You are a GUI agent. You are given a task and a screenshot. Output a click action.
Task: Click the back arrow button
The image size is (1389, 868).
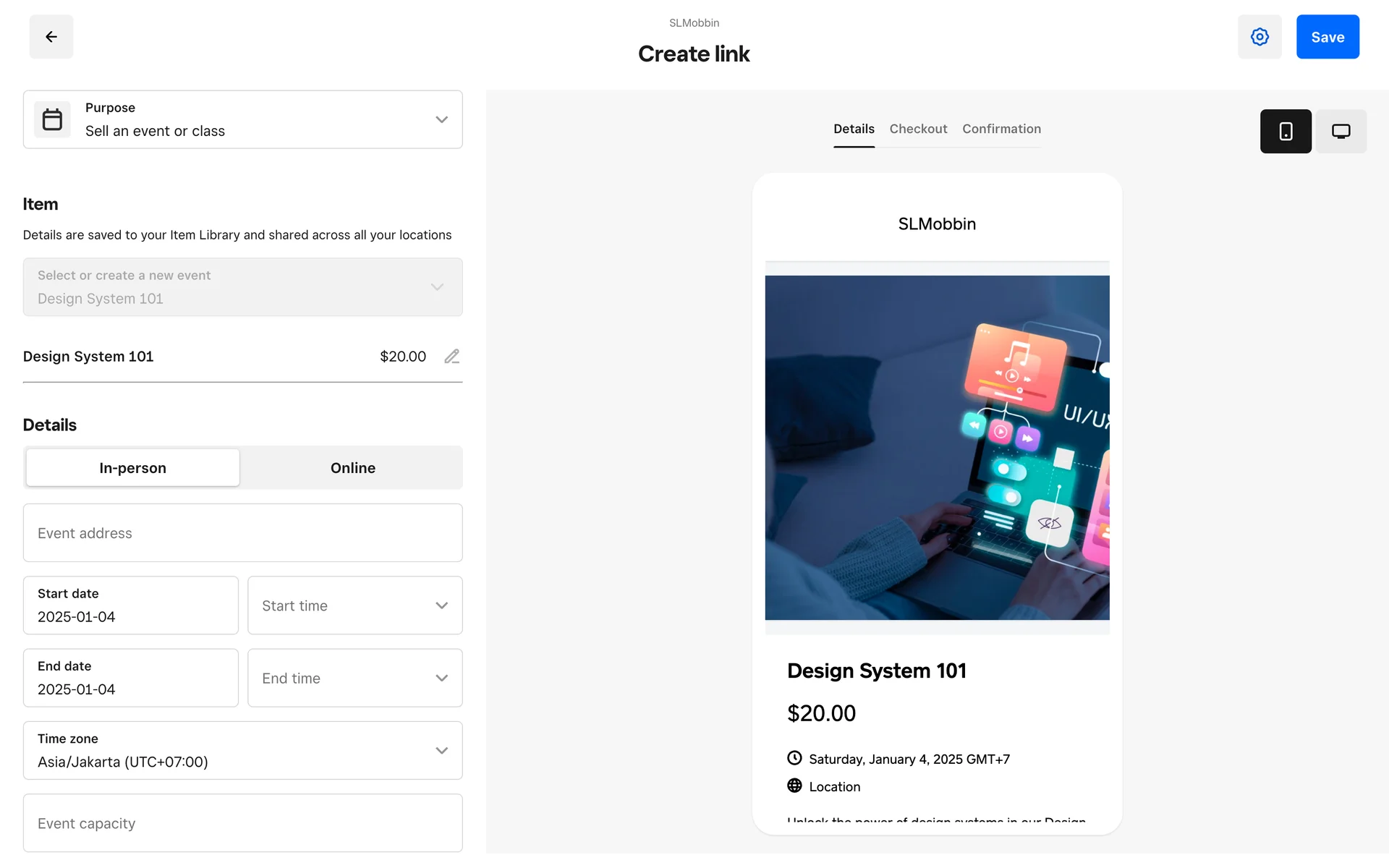51,37
